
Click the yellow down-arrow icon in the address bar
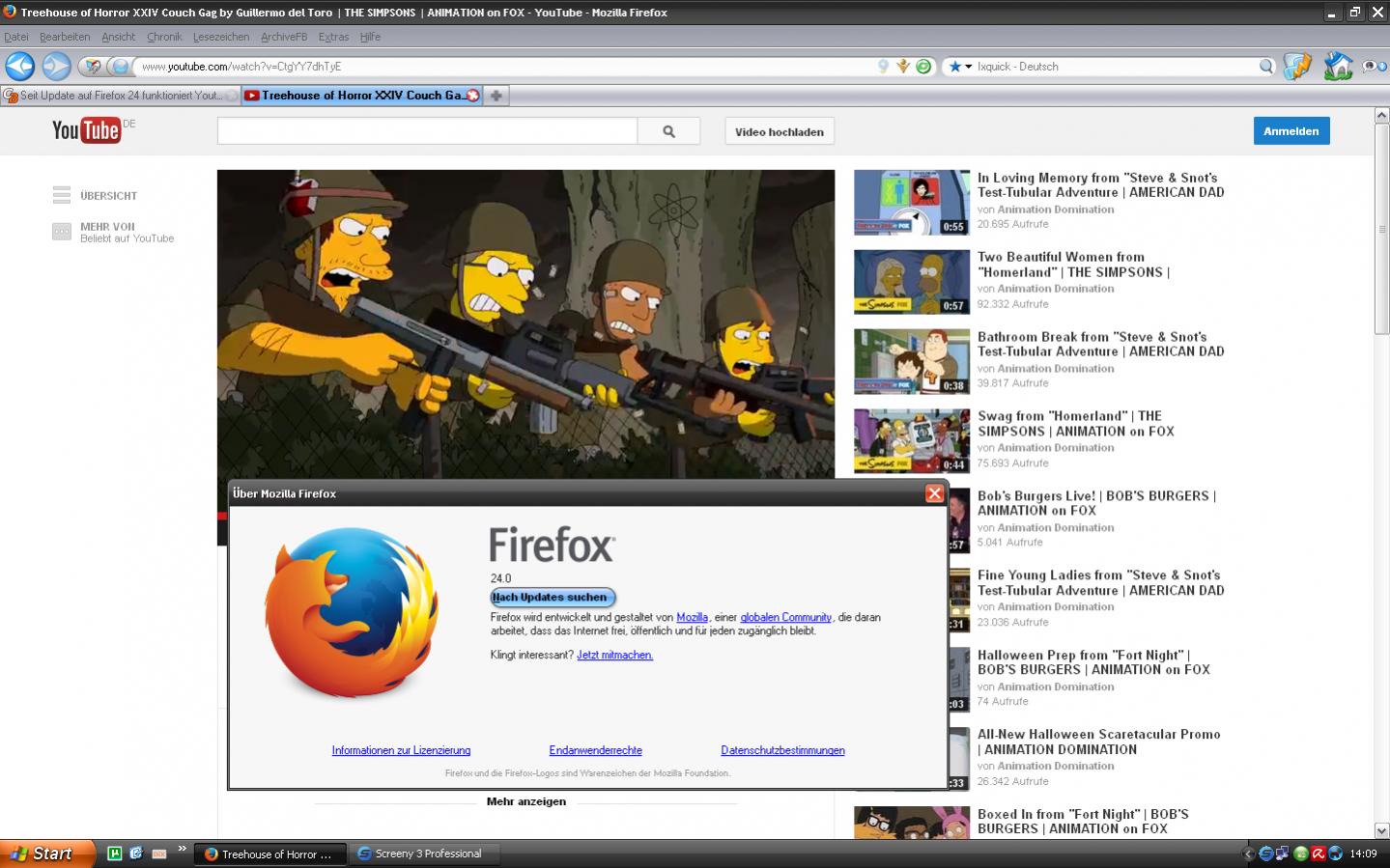pos(903,67)
